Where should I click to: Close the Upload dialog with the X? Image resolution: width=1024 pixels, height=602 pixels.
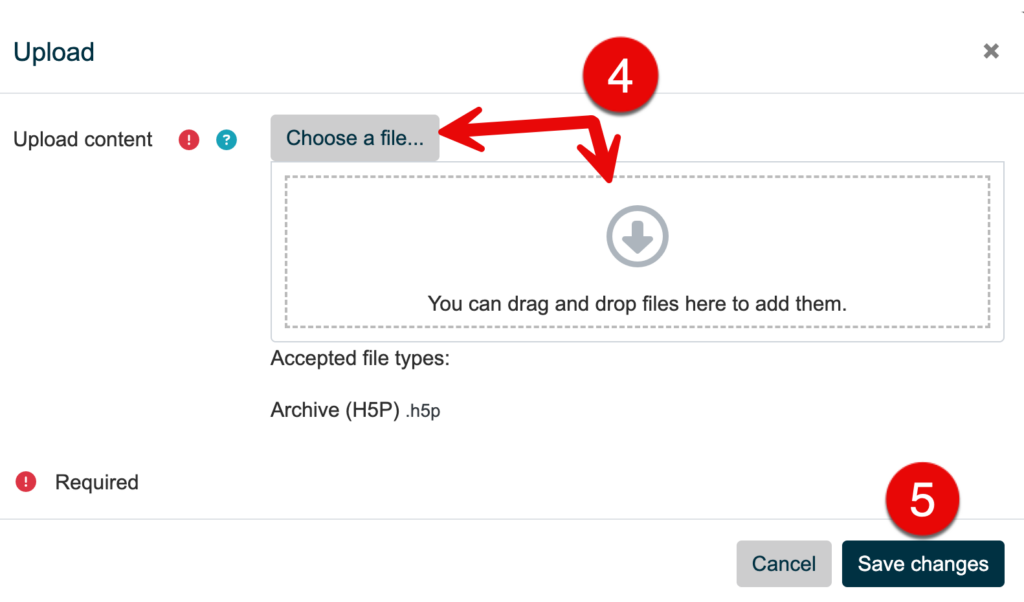click(x=991, y=51)
